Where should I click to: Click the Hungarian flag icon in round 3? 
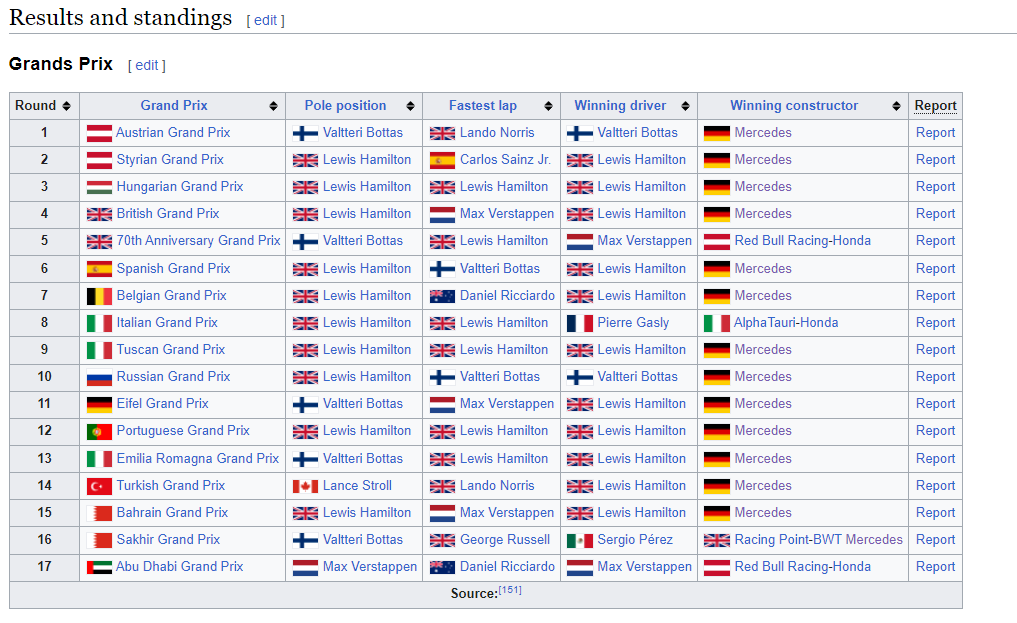pos(99,187)
